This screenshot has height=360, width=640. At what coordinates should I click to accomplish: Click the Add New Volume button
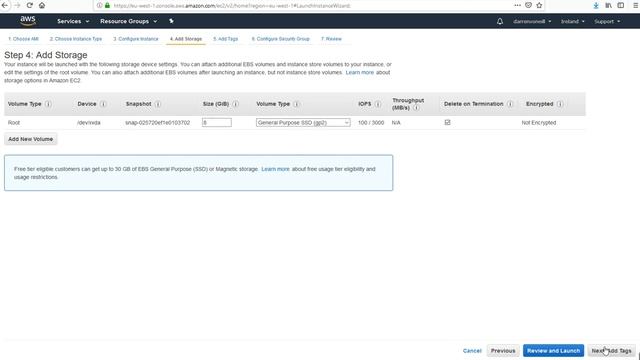[31, 139]
